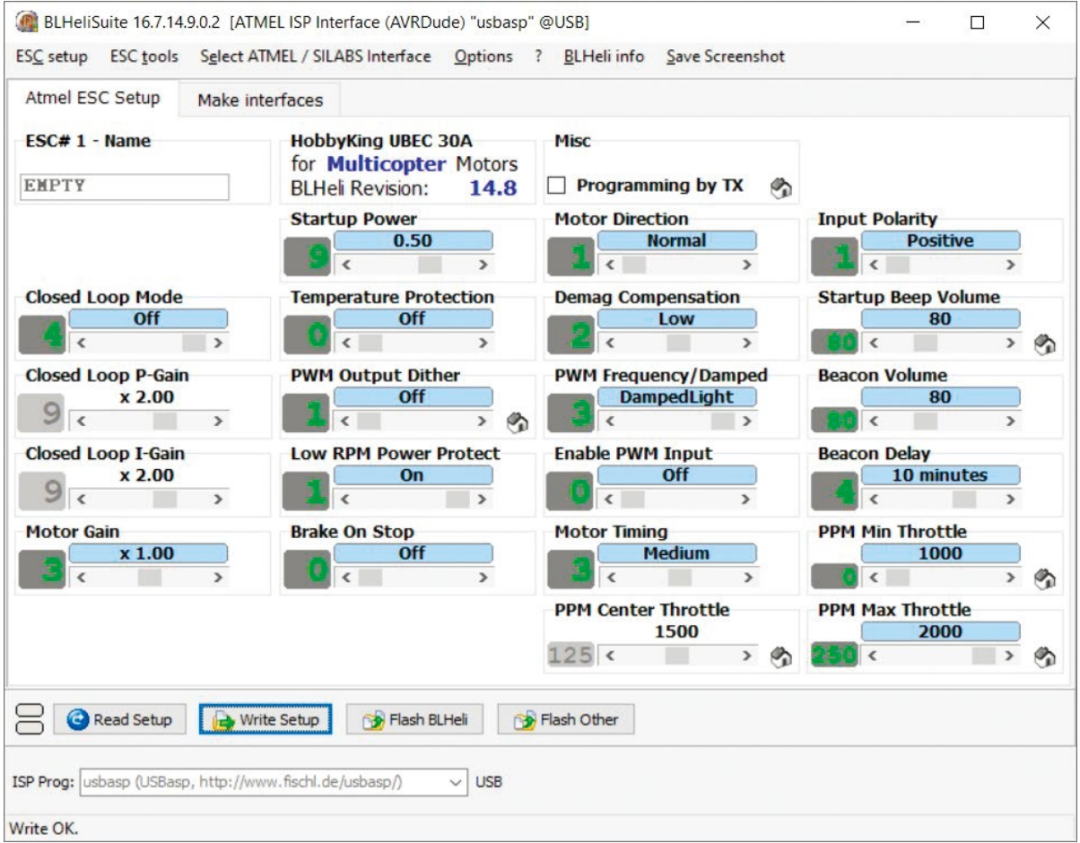The width and height of the screenshot is (1080, 843).
Task: Decrease Closed Loop I-Gain with left arrow
Action: tap(81, 499)
